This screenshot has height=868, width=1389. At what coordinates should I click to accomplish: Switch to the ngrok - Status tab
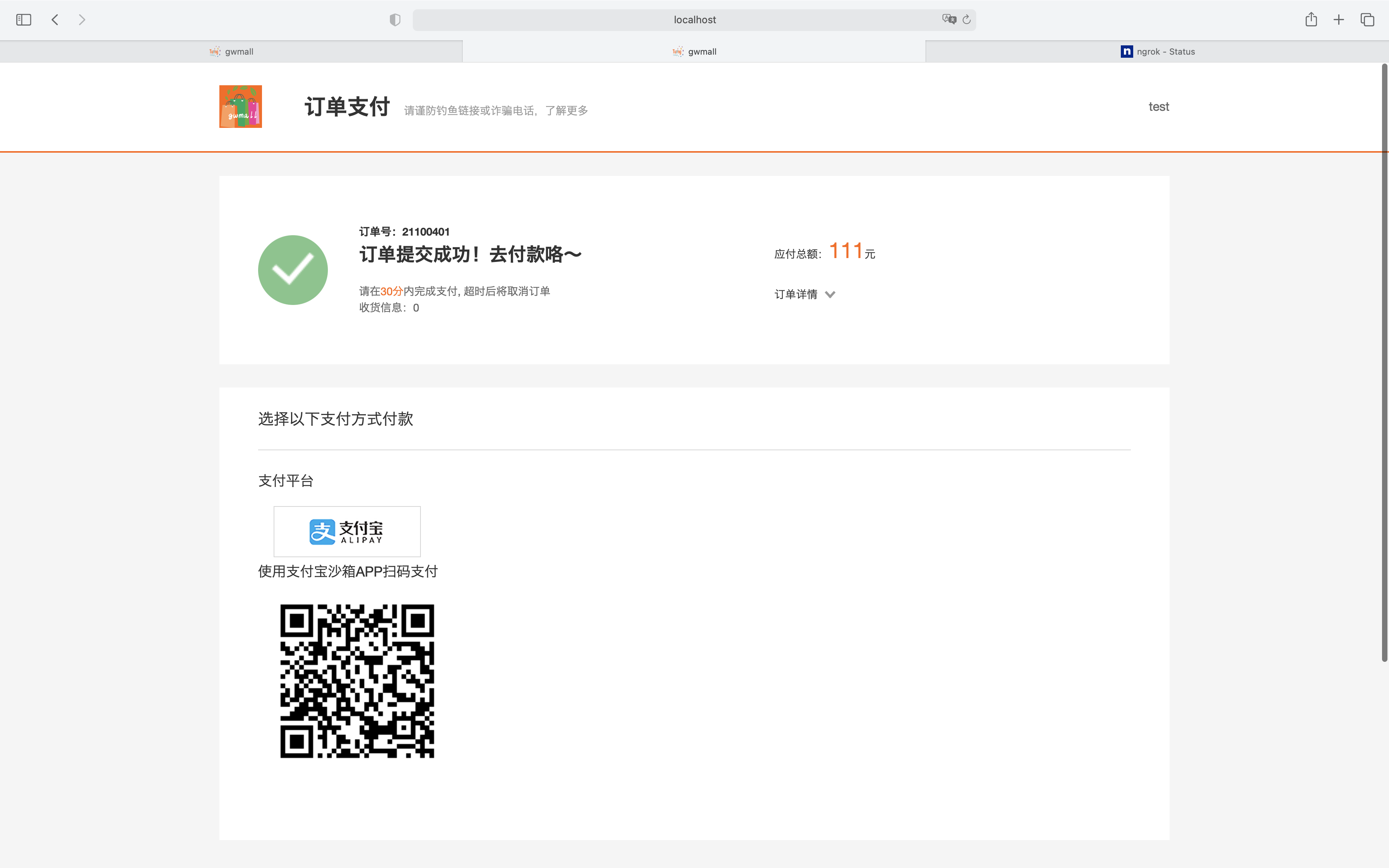(1157, 52)
